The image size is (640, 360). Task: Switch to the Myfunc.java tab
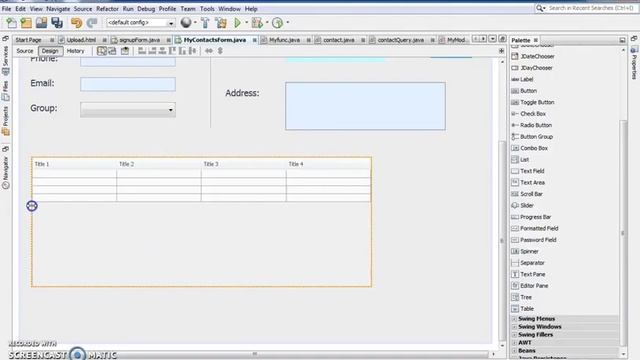284,40
